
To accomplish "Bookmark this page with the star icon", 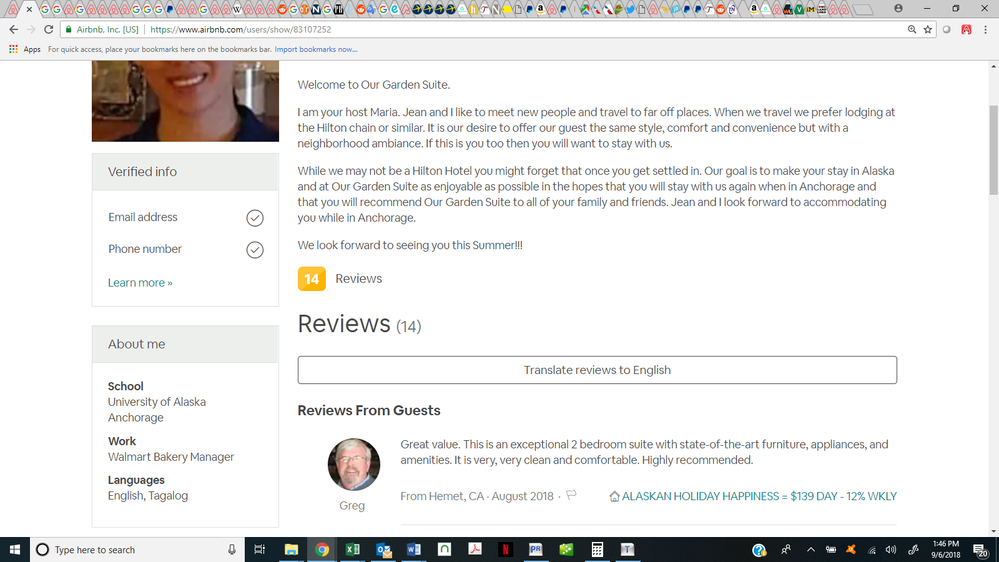I will (928, 29).
